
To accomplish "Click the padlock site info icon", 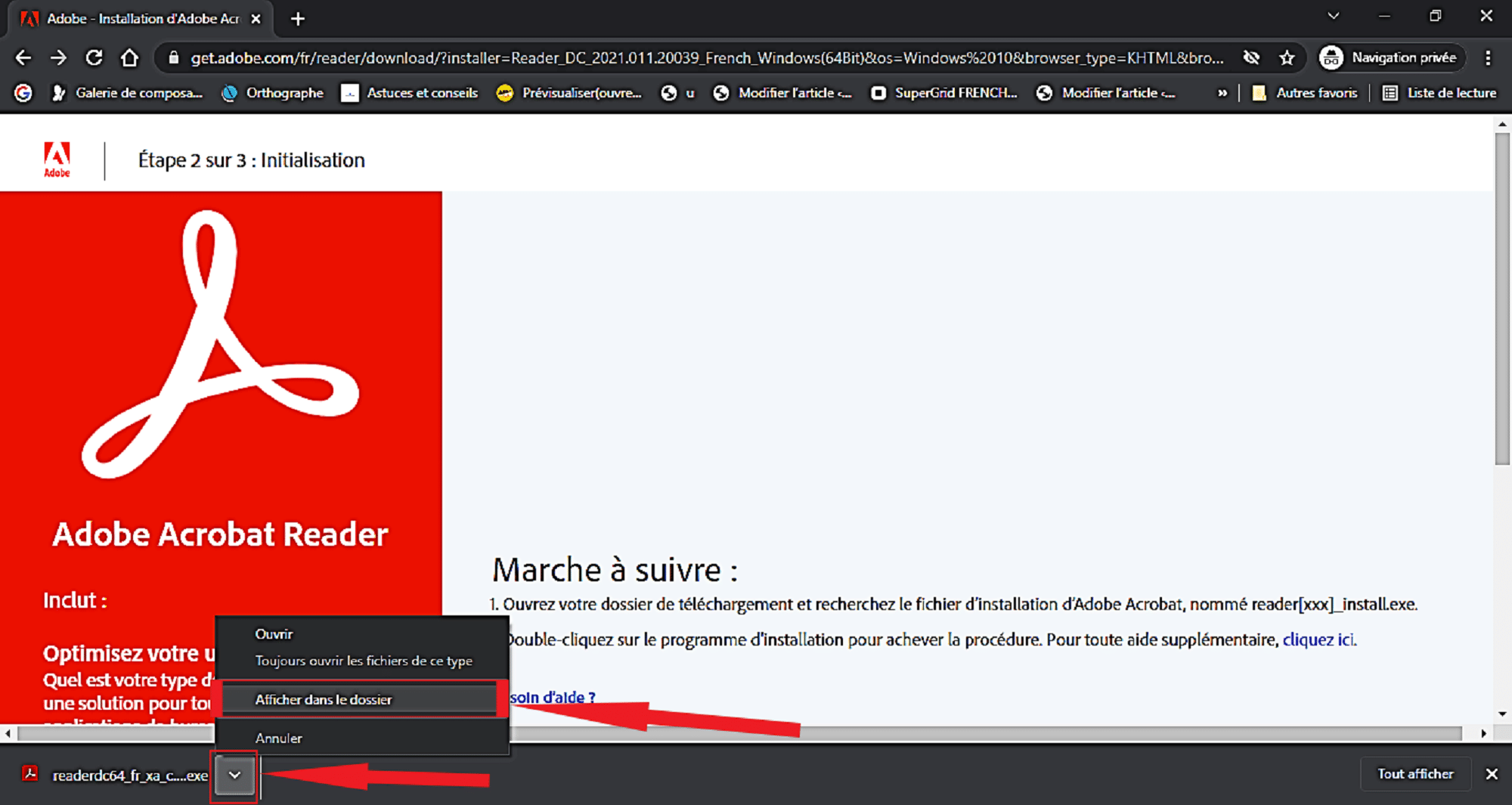I will point(173,57).
